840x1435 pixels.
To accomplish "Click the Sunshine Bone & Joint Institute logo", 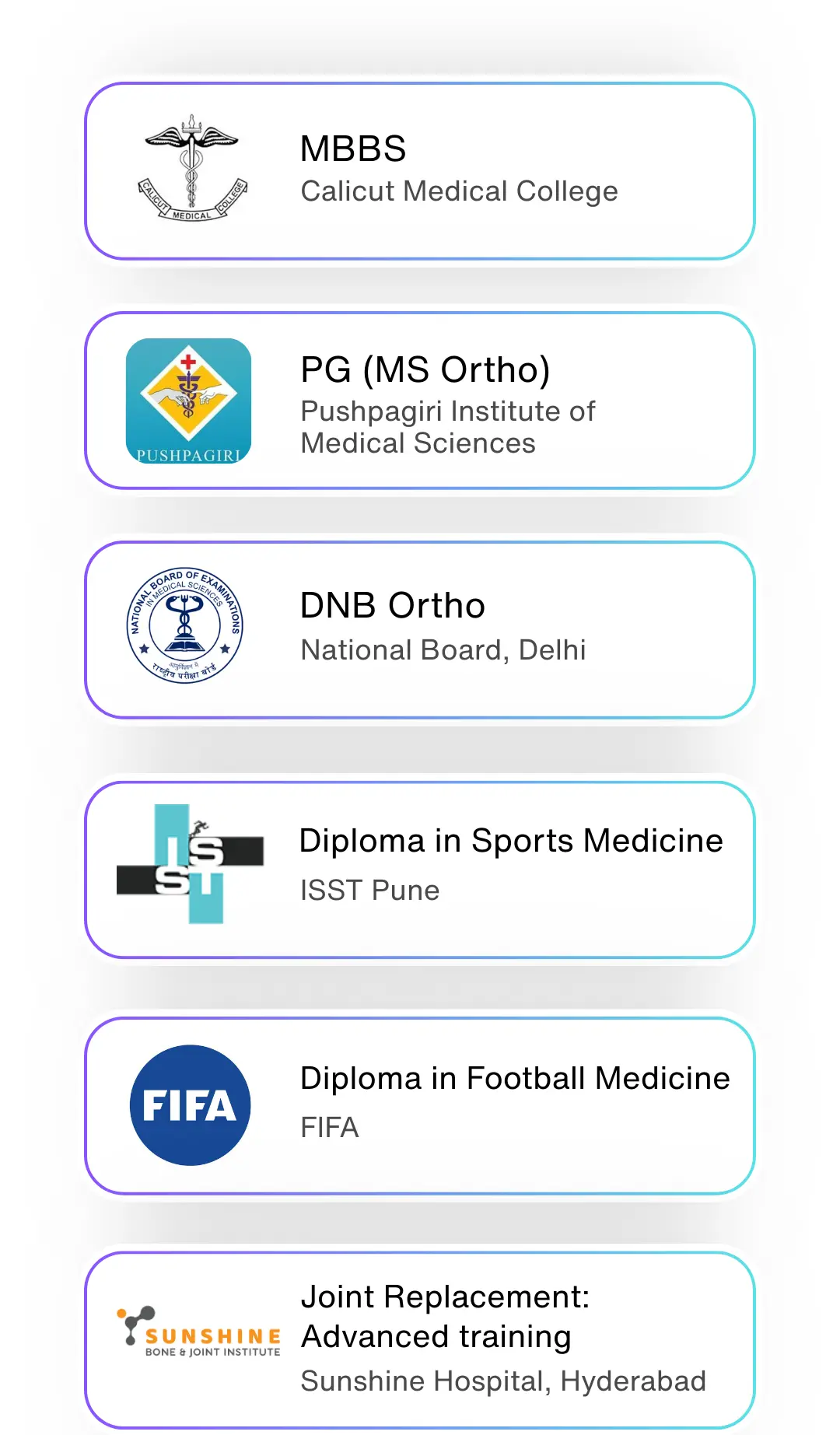I will tap(199, 1332).
